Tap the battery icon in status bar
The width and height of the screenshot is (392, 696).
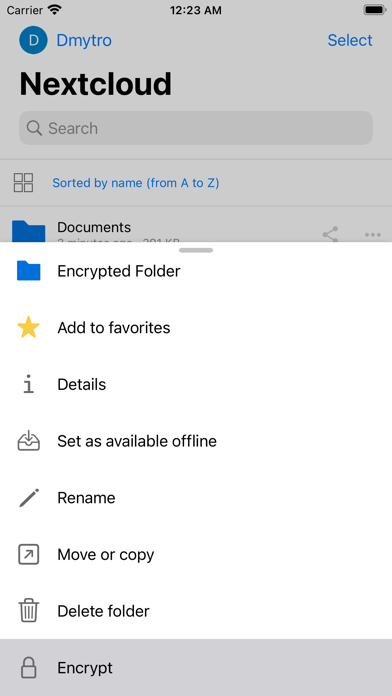coord(375,10)
